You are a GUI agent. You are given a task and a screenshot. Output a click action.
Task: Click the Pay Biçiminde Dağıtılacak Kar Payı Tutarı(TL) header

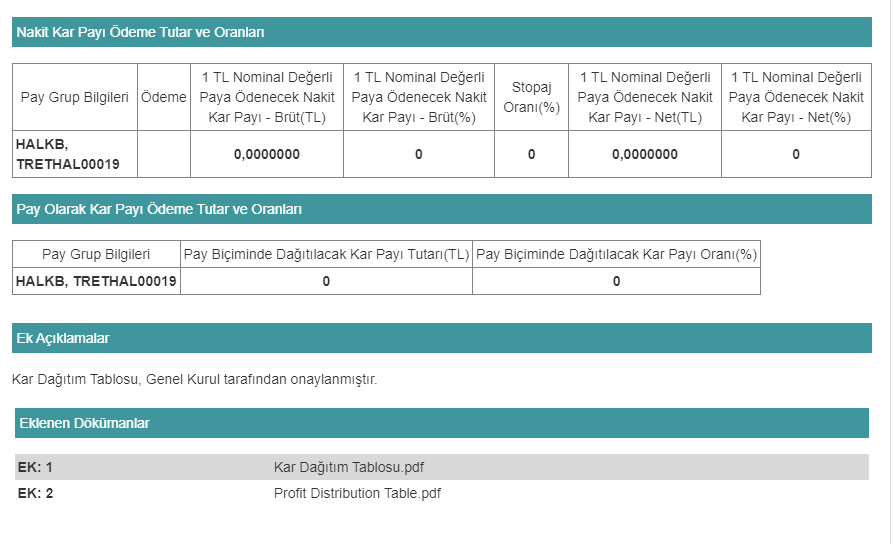(x=326, y=254)
